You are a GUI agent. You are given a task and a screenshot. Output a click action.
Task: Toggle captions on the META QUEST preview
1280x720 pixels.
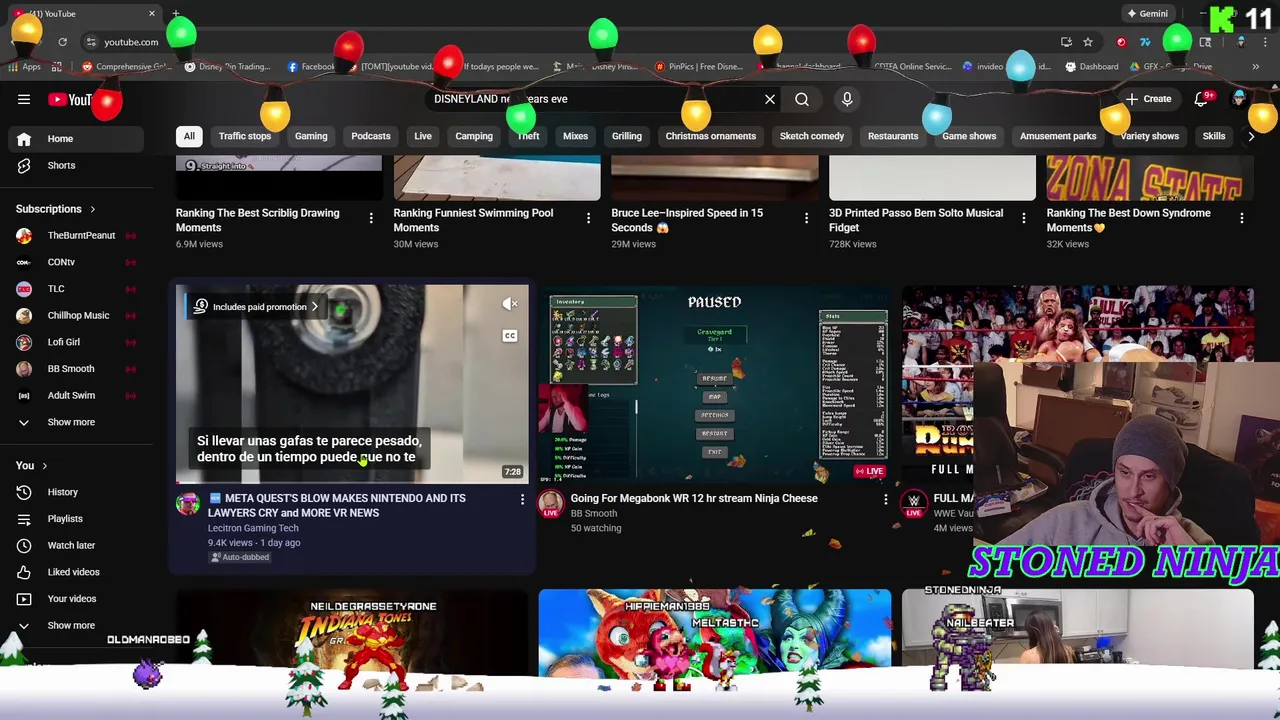510,336
